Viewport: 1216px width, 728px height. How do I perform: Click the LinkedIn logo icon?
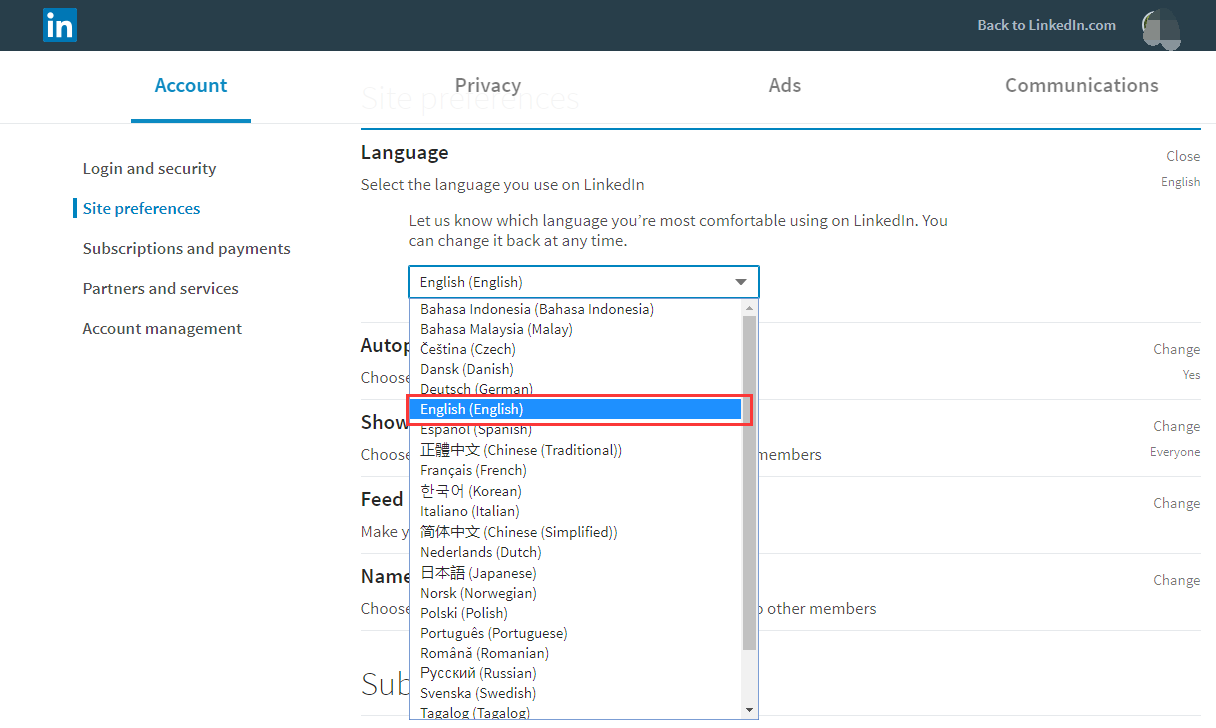(60, 26)
